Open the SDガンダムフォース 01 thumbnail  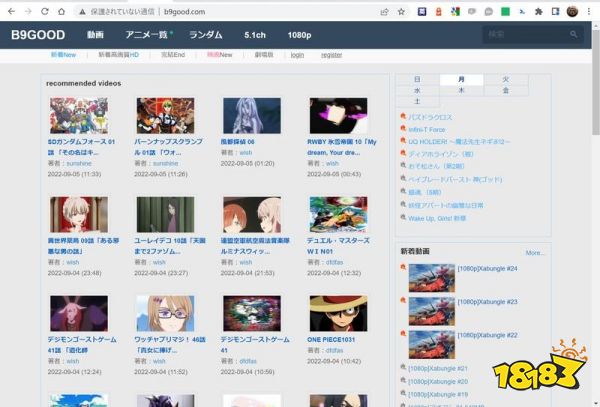pos(79,116)
